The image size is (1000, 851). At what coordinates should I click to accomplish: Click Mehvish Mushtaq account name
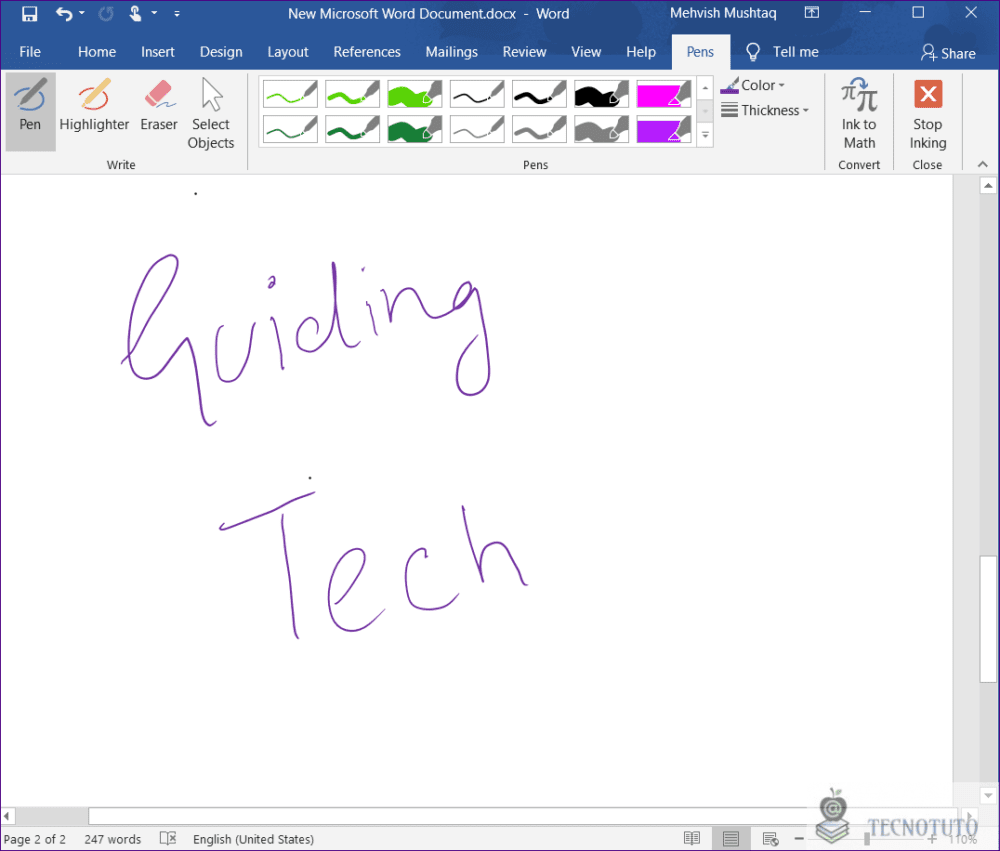723,13
